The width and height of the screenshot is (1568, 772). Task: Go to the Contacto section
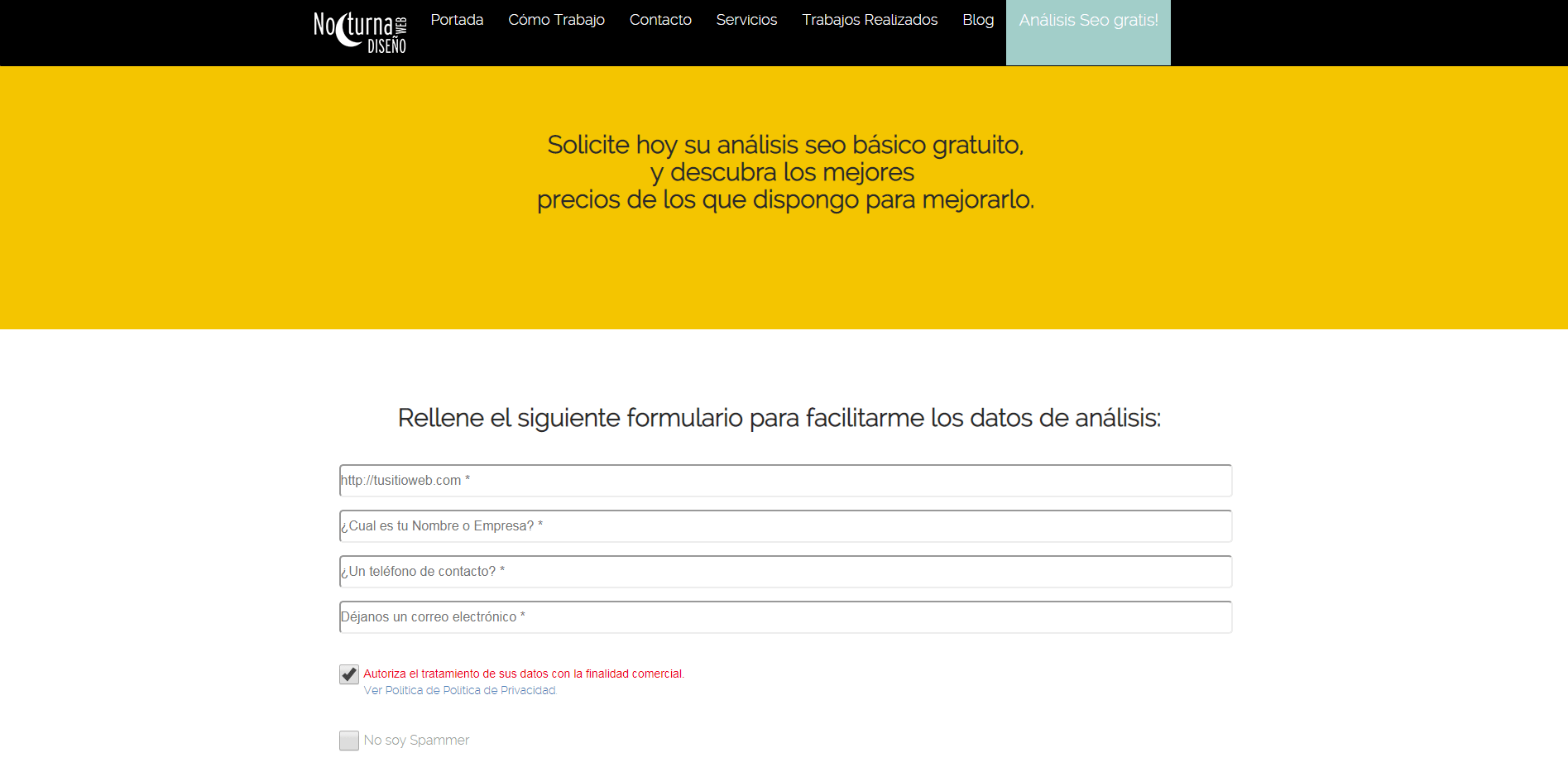[x=659, y=20]
